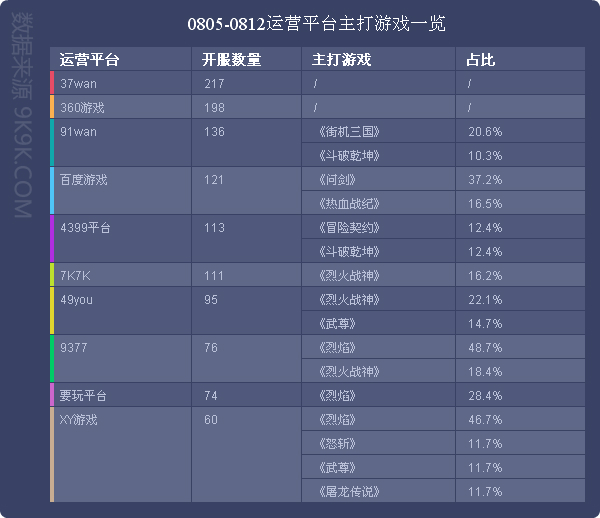The height and width of the screenshot is (518, 600).
Task: Click "11.7%" beside 《怒斩》
Action: 485,444
